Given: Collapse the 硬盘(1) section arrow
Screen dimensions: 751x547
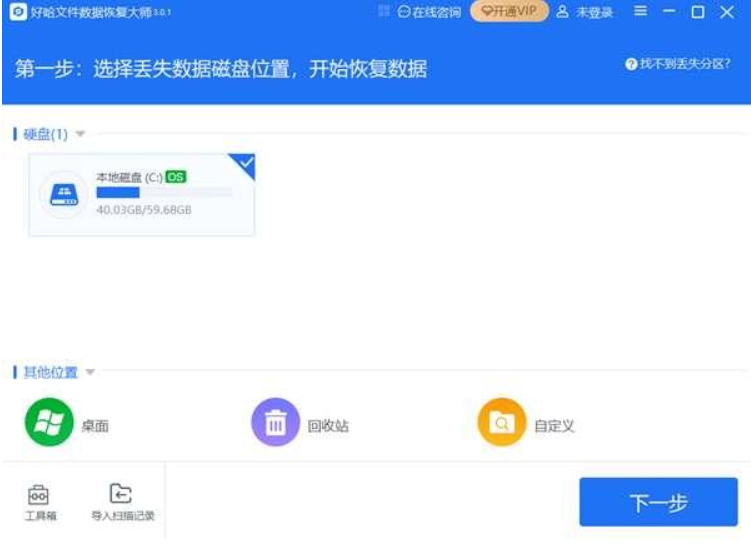Looking at the screenshot, I should [x=80, y=134].
